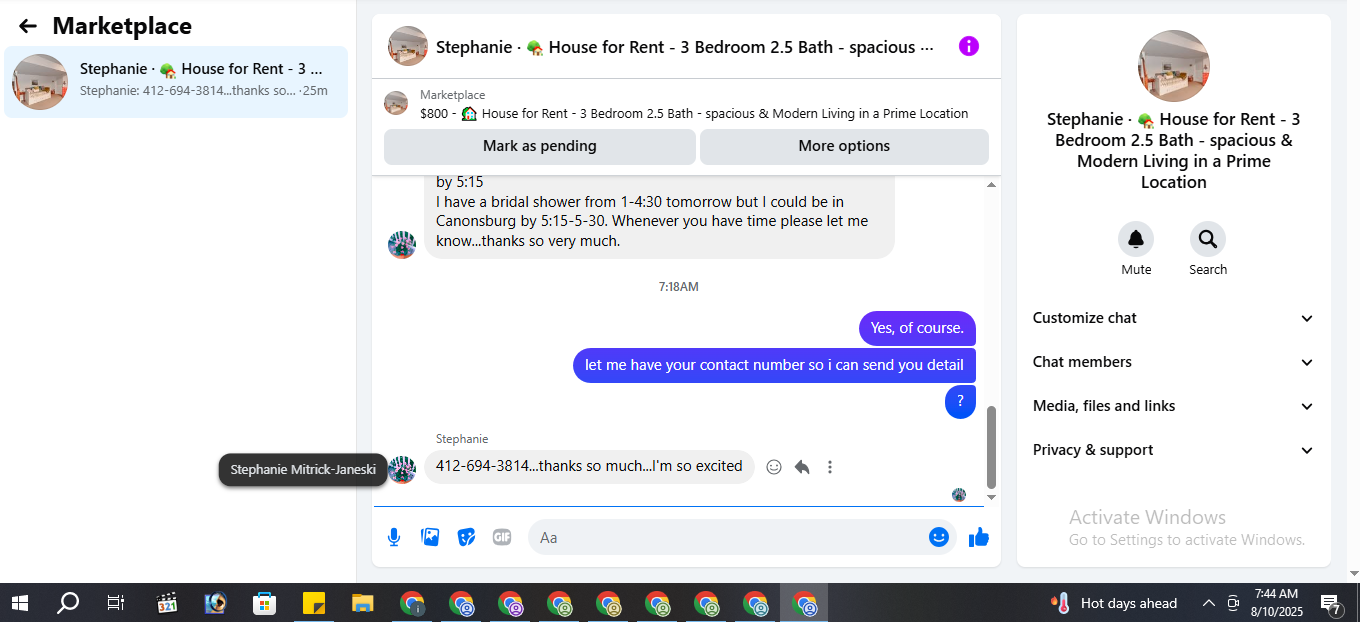Expand Privacy & support section
The width and height of the screenshot is (1360, 622).
pyautogui.click(x=1173, y=450)
